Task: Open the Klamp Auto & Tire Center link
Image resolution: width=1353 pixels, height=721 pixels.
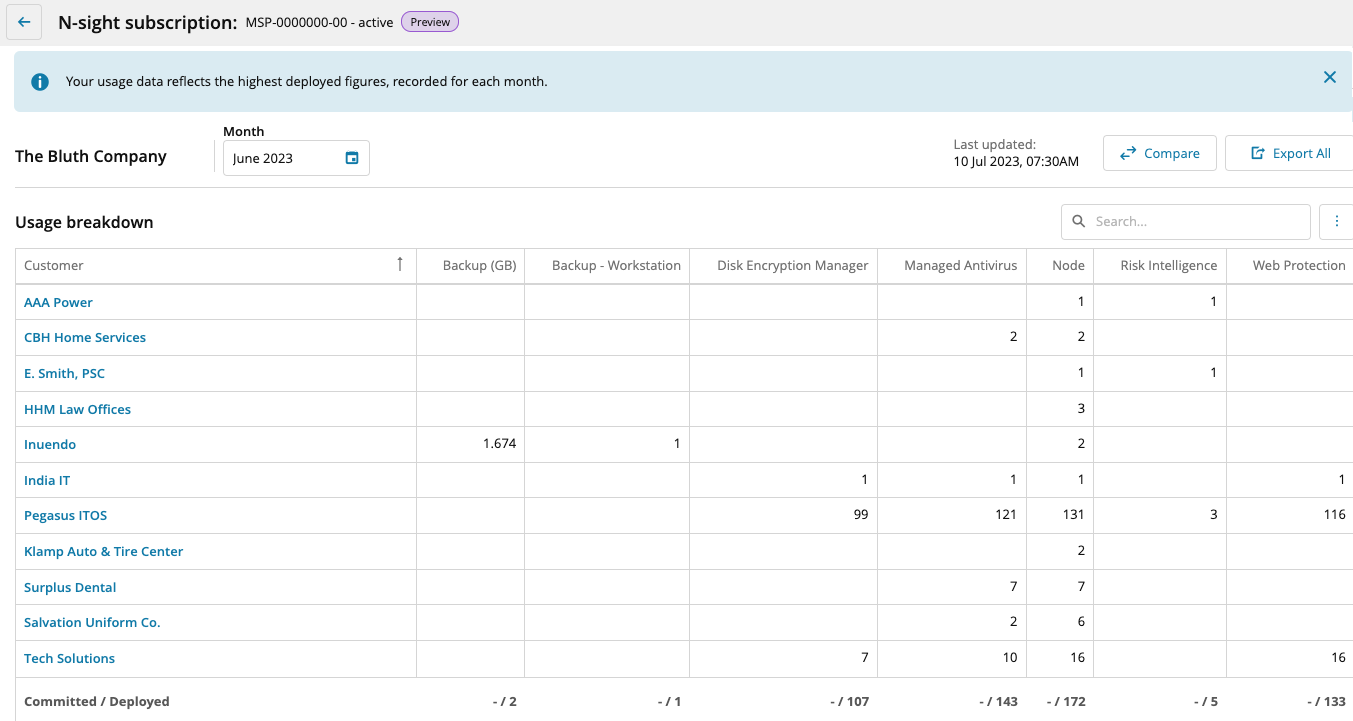Action: click(x=103, y=551)
